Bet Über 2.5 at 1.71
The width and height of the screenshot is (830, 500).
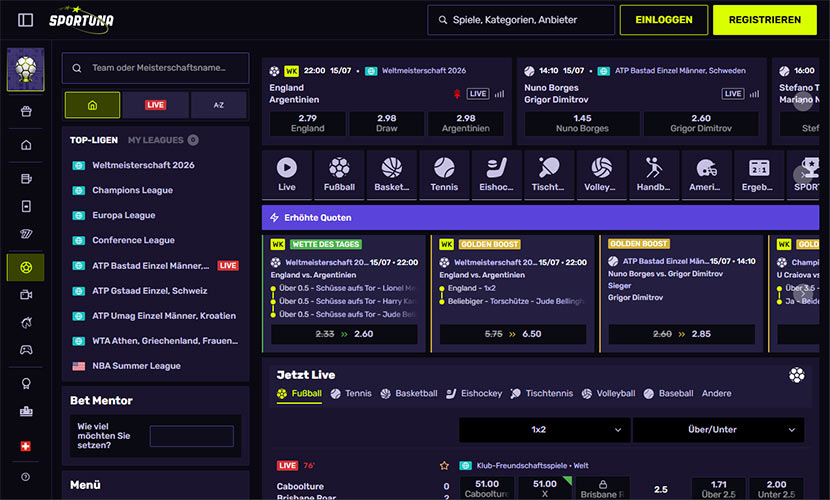[x=718, y=488]
